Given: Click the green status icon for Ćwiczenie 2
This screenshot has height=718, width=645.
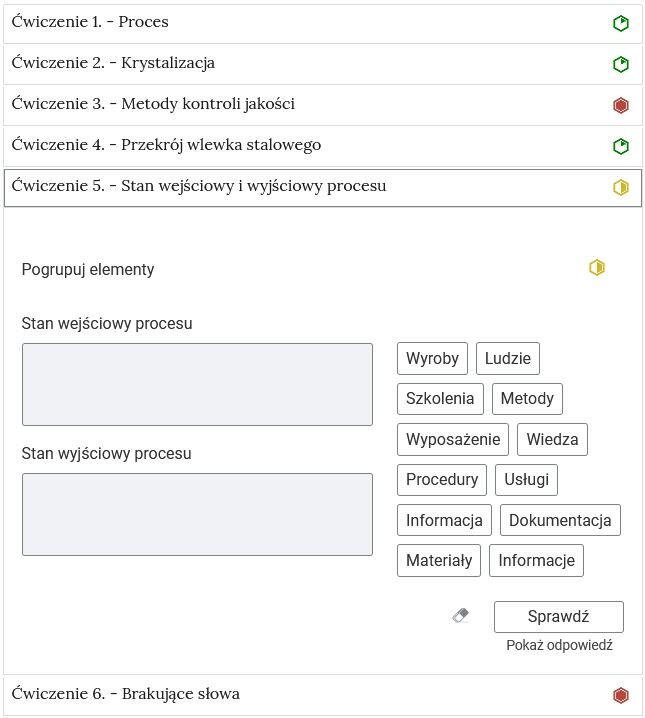Looking at the screenshot, I should [620, 65].
